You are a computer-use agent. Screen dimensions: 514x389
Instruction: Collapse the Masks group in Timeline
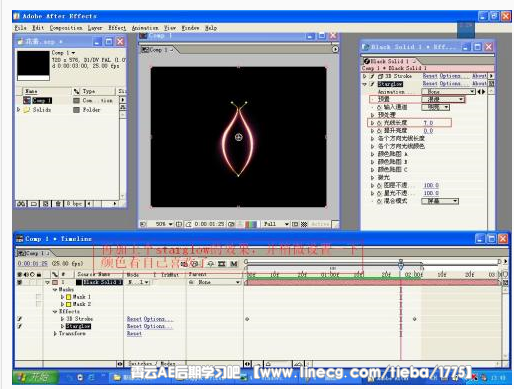point(55,290)
